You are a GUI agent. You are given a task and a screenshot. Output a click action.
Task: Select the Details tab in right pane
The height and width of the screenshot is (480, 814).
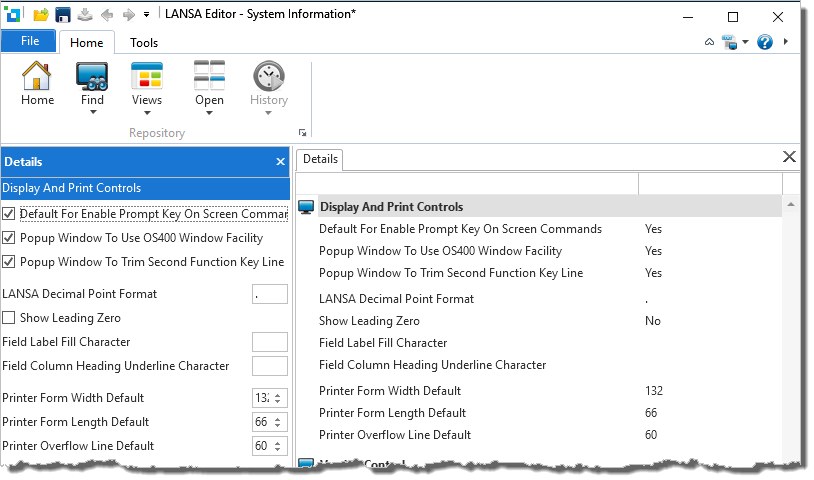(321, 159)
